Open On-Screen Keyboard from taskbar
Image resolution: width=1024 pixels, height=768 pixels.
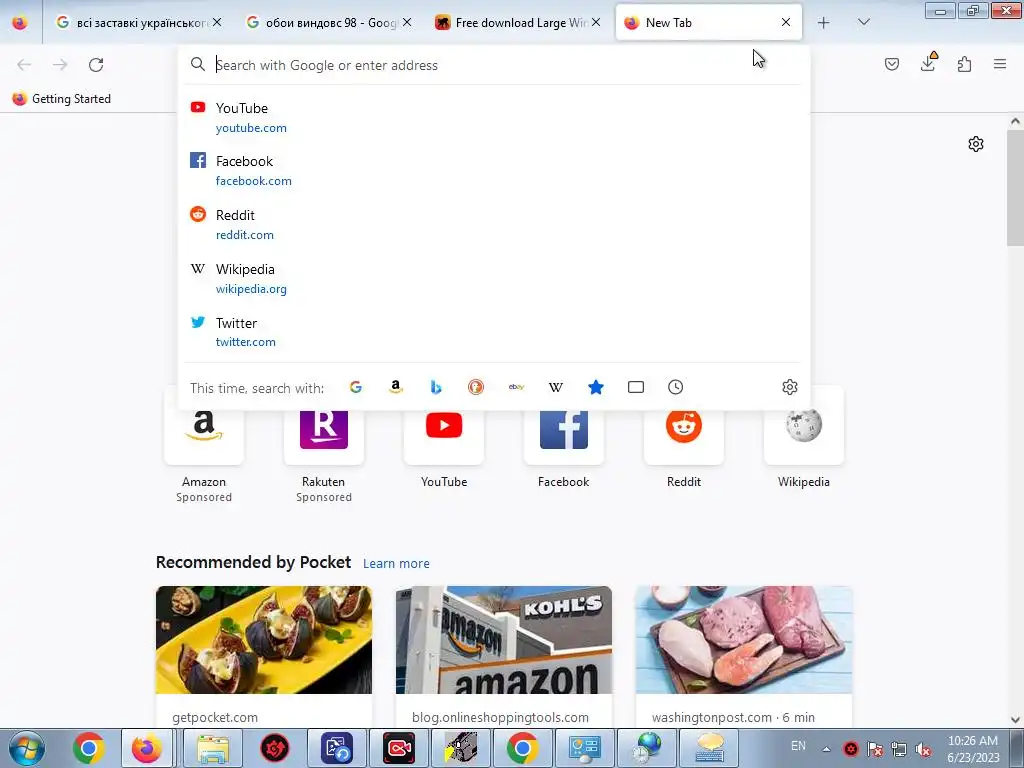click(x=709, y=748)
